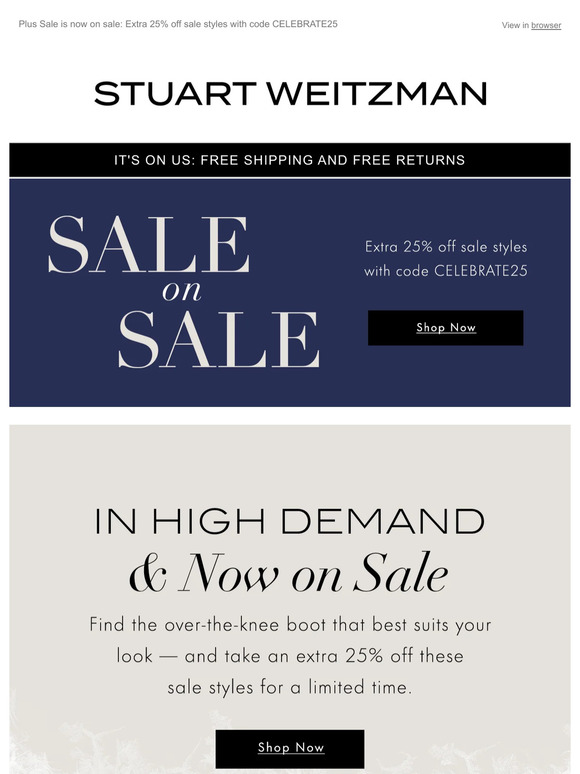Click the underlined word 'browser' at top right
Screen dimensions: 580x774
[x=546, y=25]
